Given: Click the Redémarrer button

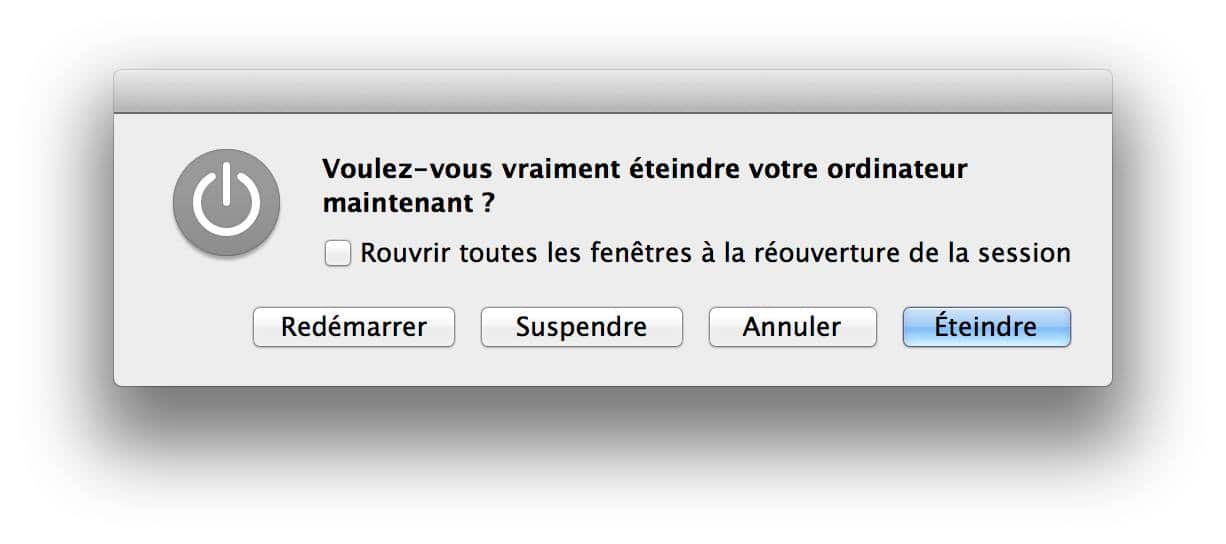Looking at the screenshot, I should 354,327.
